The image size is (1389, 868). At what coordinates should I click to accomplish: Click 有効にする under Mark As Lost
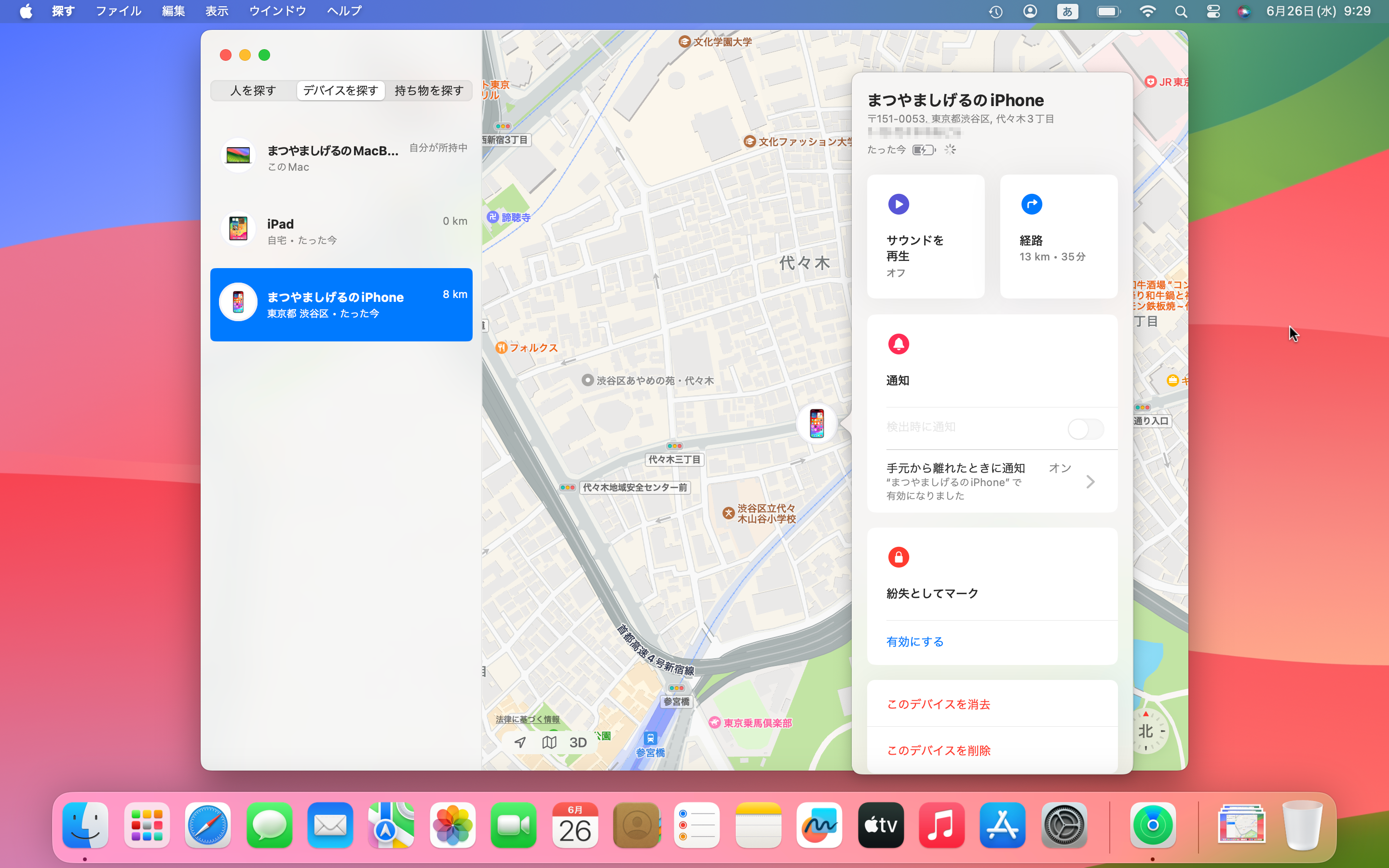pos(915,641)
